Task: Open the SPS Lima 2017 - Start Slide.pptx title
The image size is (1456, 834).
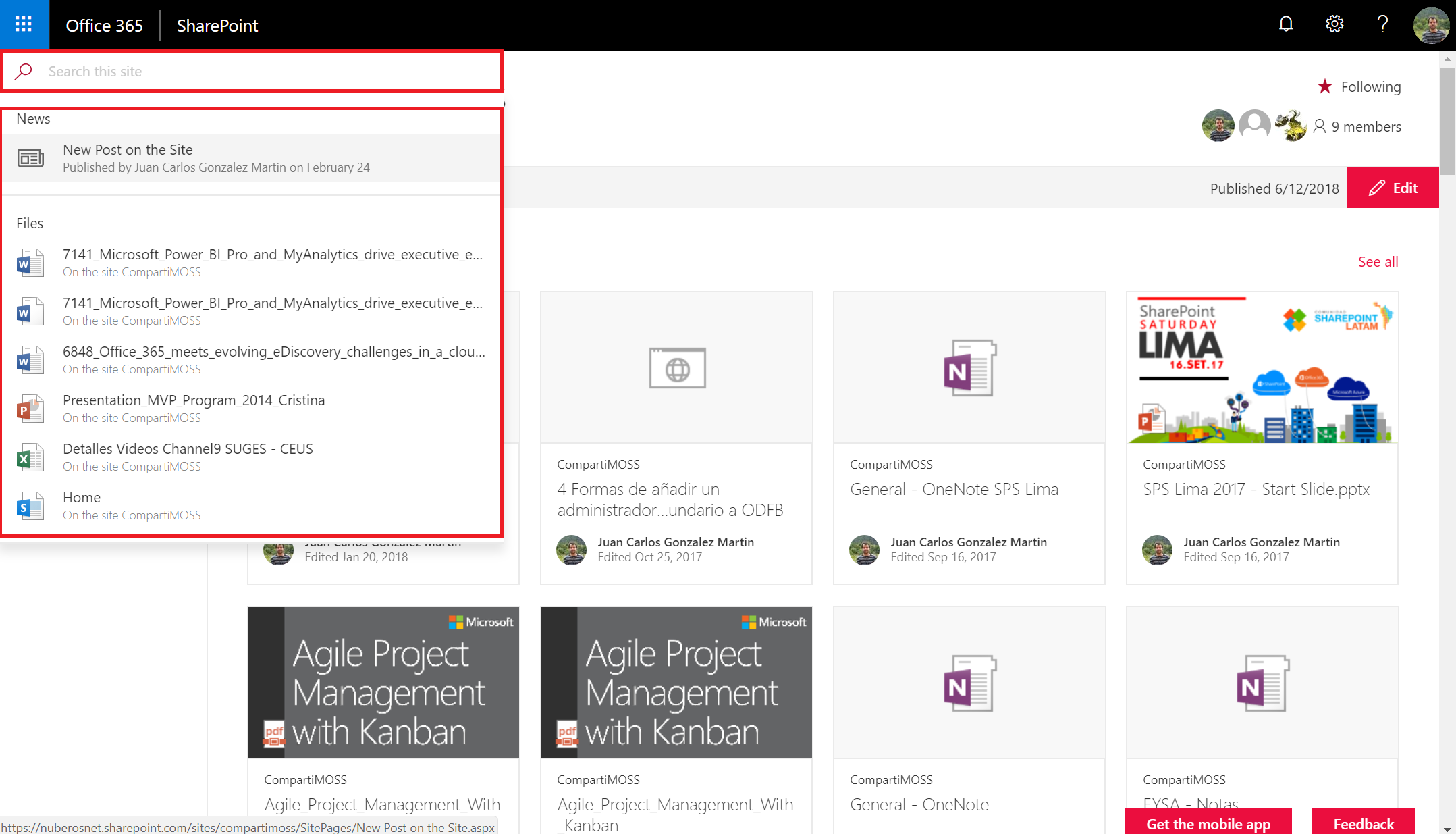Action: pyautogui.click(x=1256, y=489)
